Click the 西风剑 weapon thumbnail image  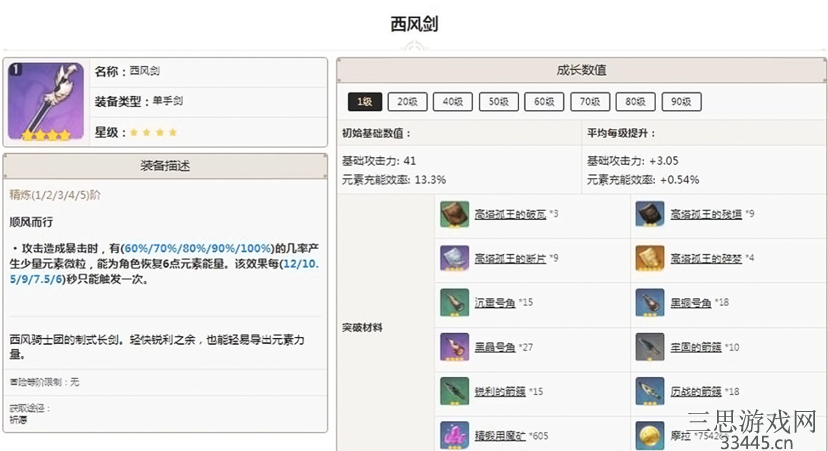coord(46,101)
